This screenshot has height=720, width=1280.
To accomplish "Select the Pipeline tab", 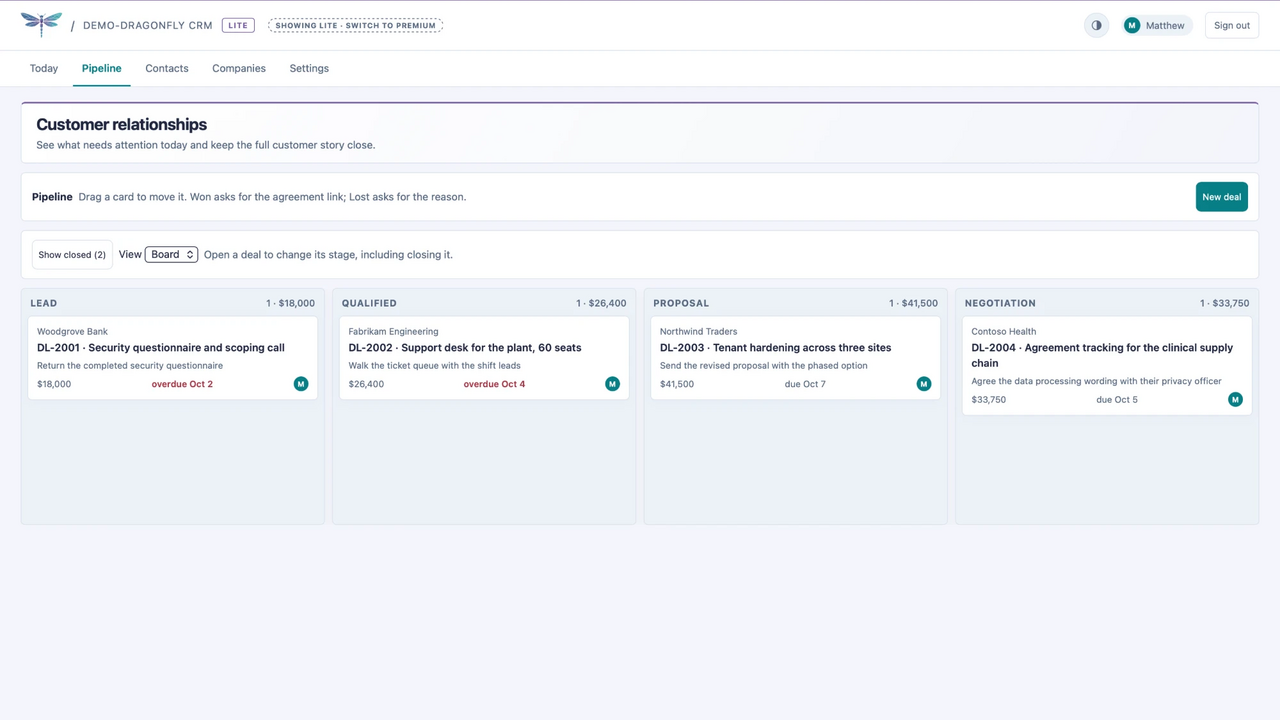I will [x=102, y=69].
